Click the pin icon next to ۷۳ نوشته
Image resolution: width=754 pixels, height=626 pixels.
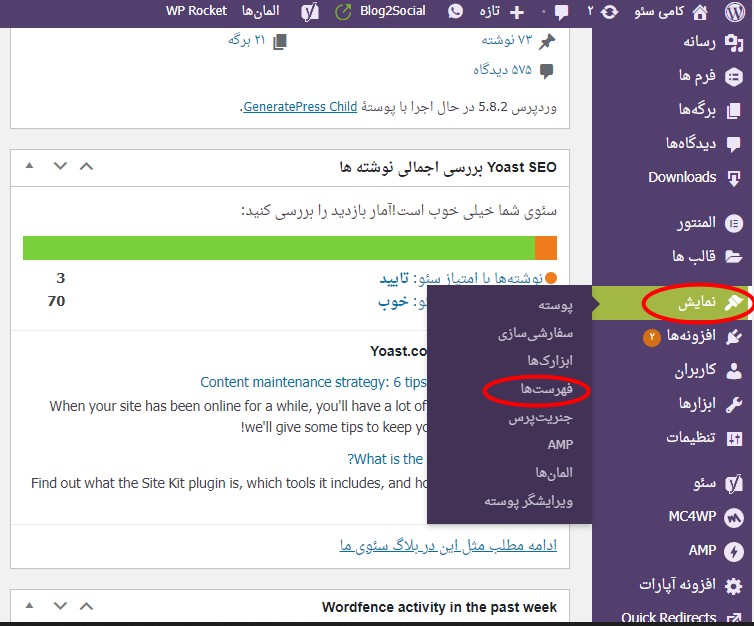tap(547, 42)
